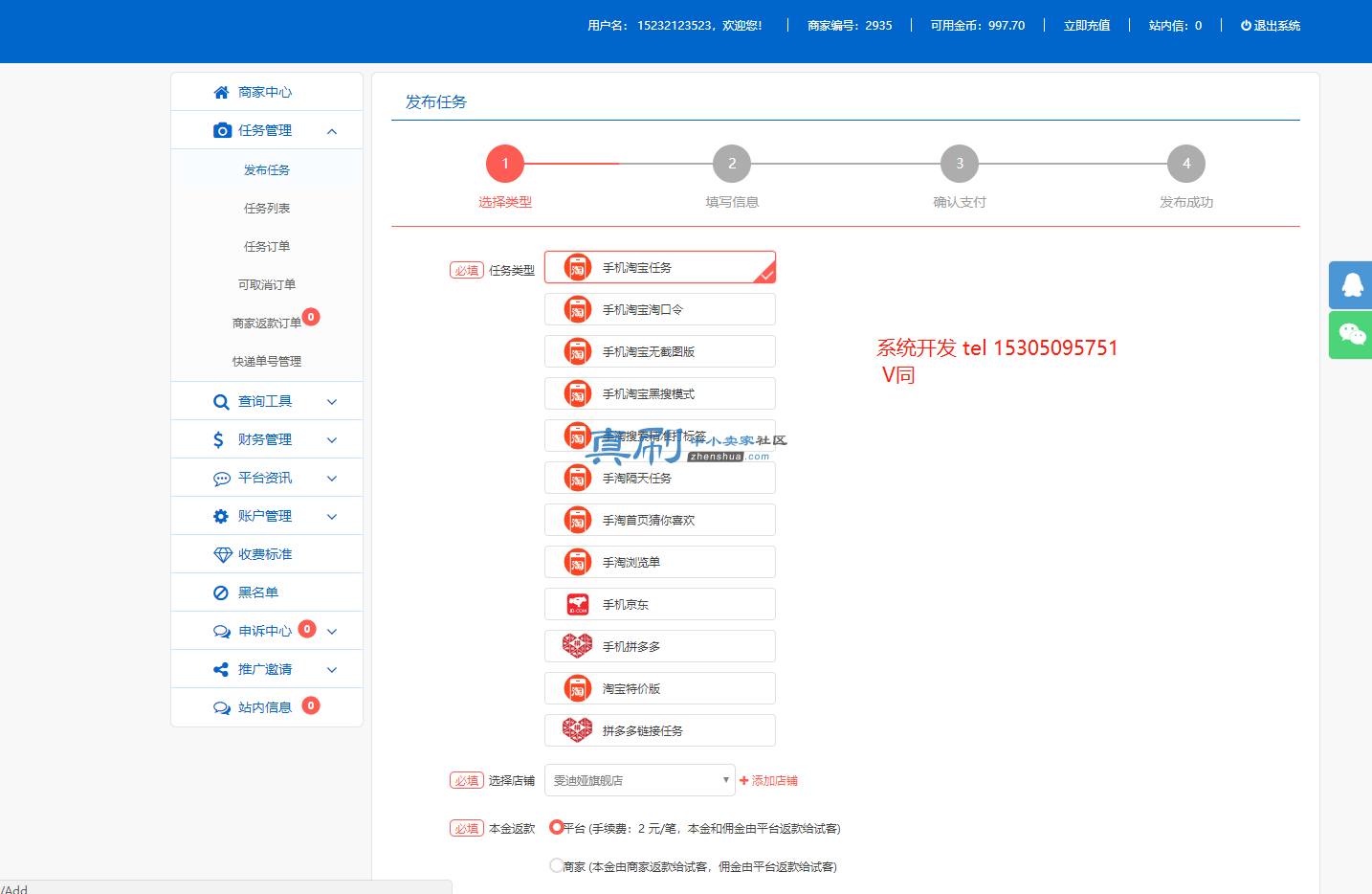This screenshot has width=1372, height=894.
Task: Click step 2 circle 填写信息
Action: (x=732, y=164)
